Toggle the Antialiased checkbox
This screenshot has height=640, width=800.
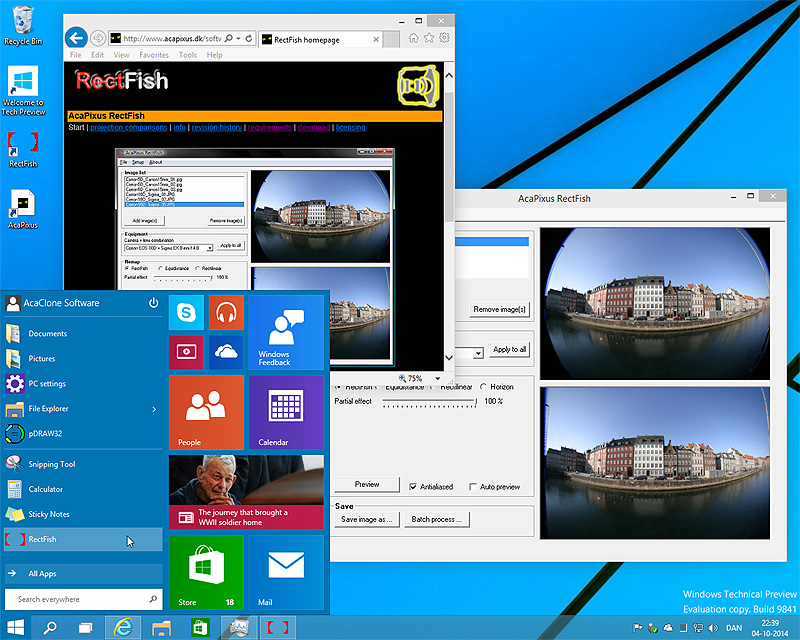[413, 487]
